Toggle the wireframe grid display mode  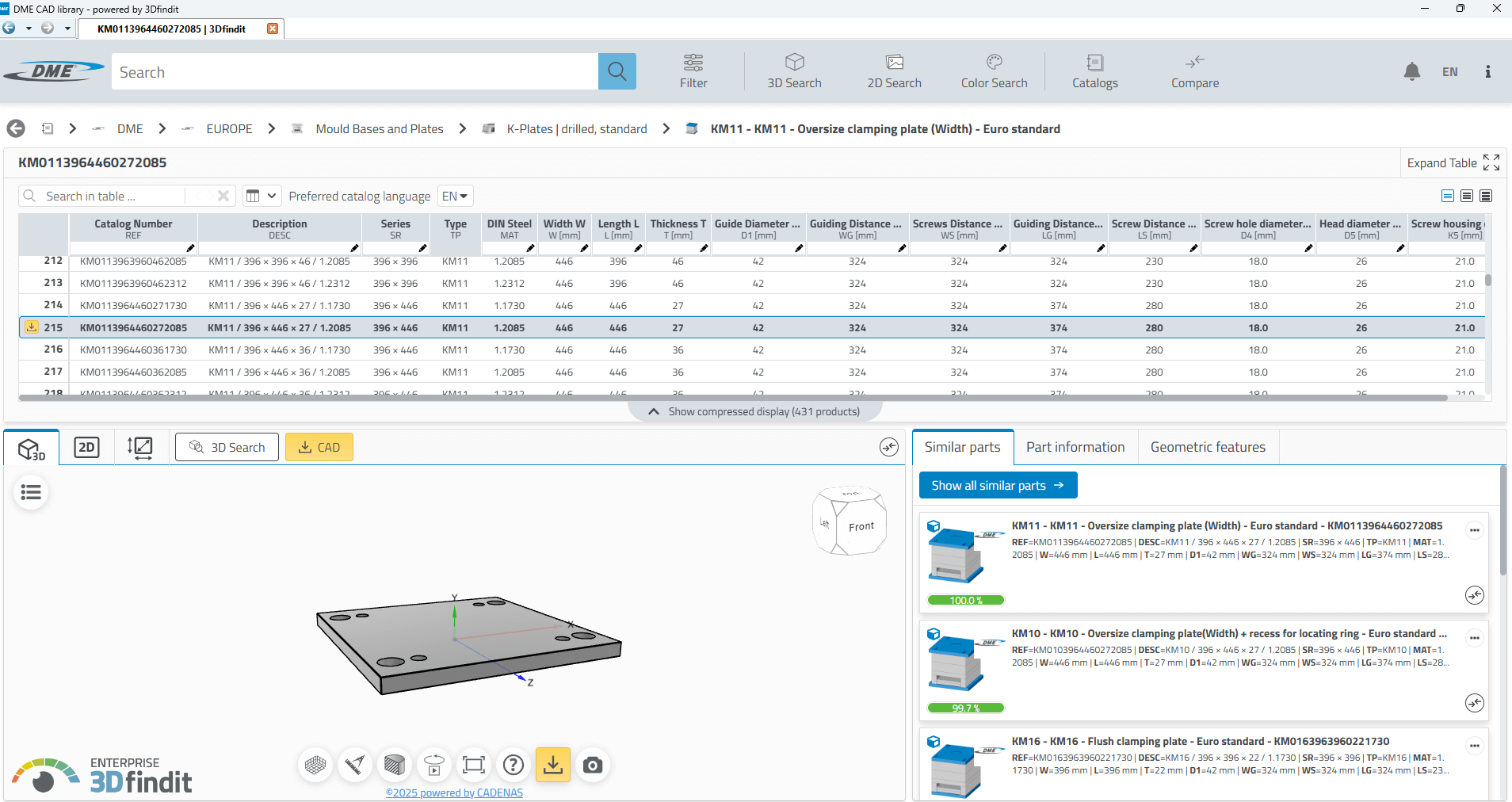tap(315, 765)
